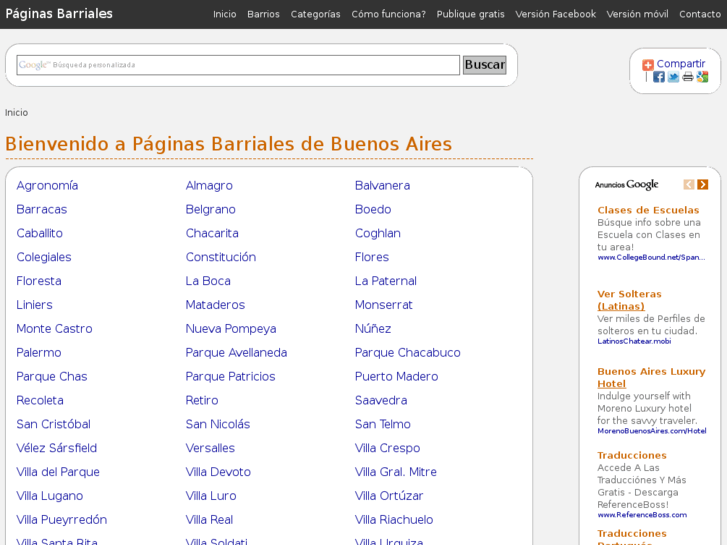Click the Inicio breadcrumb
The width and height of the screenshot is (727, 545).
pos(16,113)
